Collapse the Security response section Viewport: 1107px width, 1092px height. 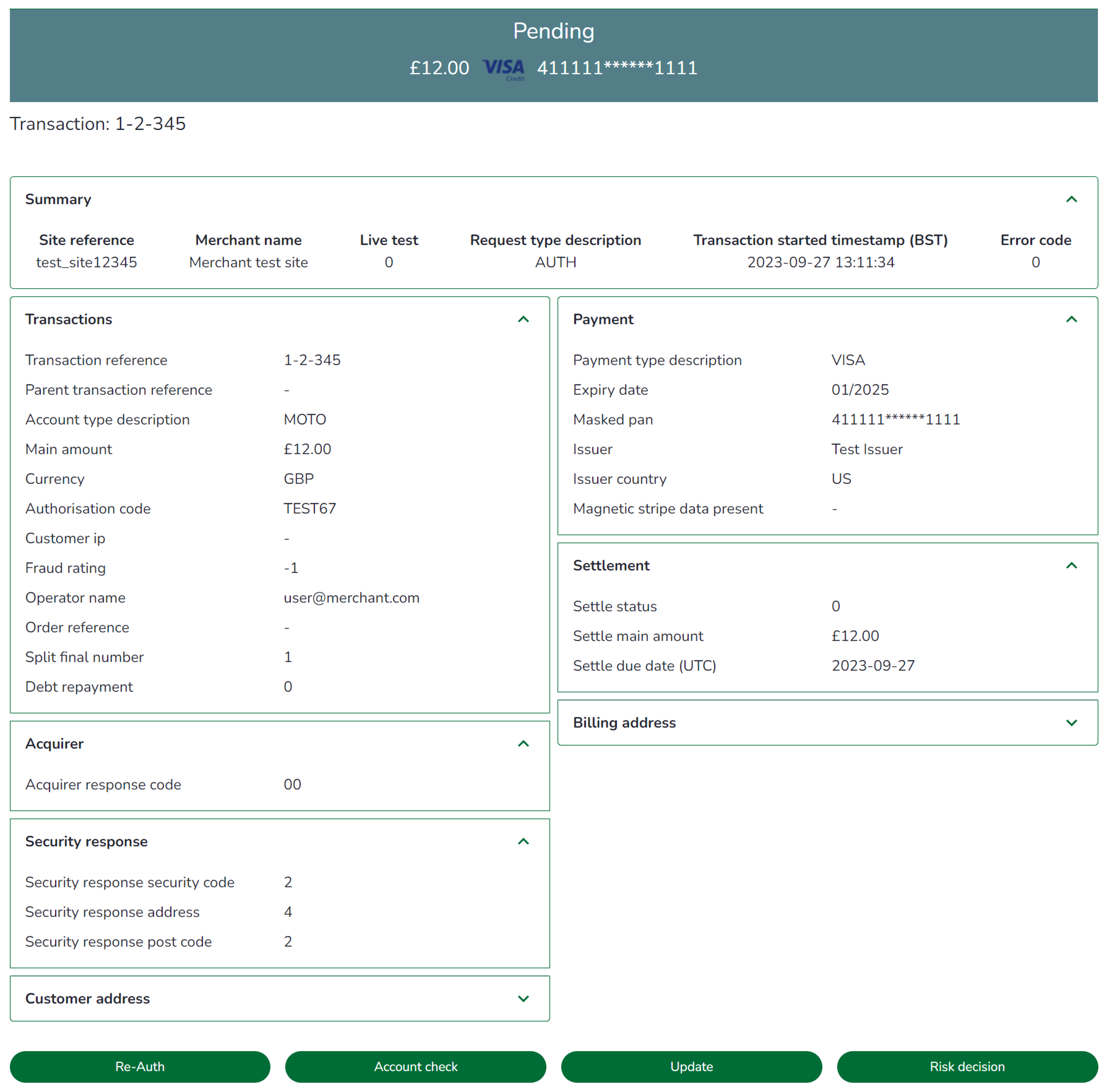click(x=523, y=841)
